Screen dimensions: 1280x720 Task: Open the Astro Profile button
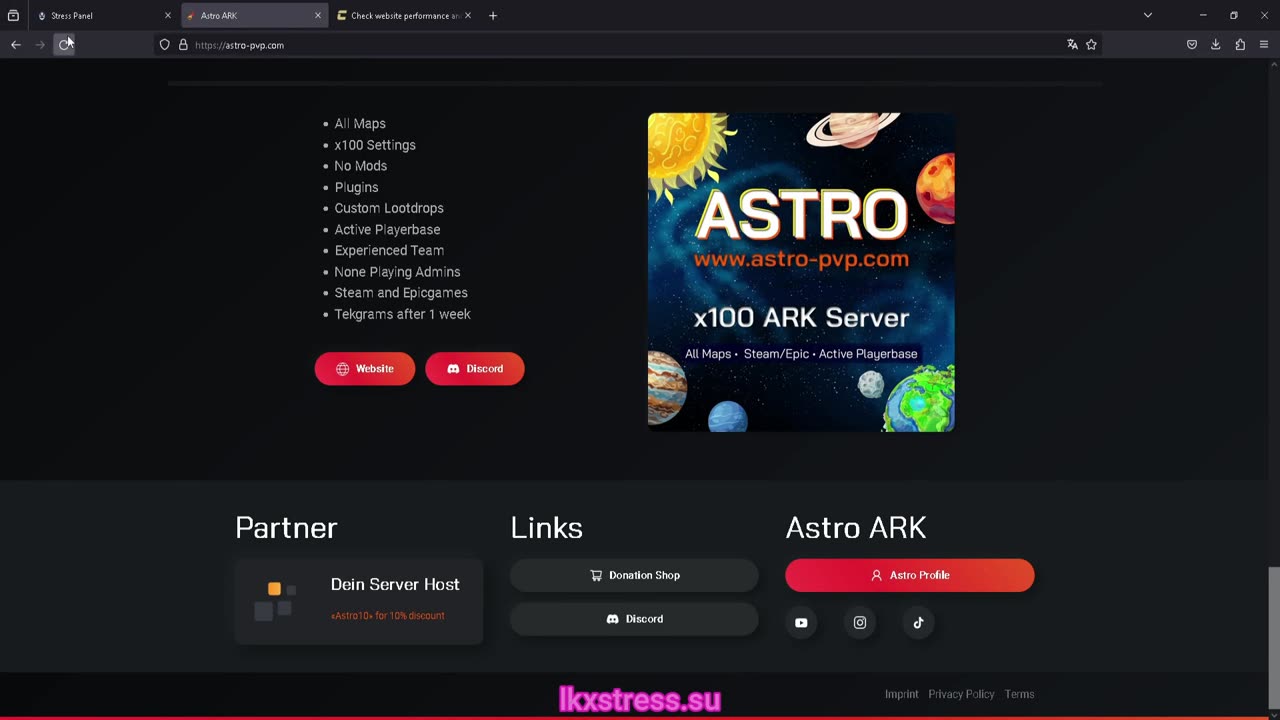910,575
